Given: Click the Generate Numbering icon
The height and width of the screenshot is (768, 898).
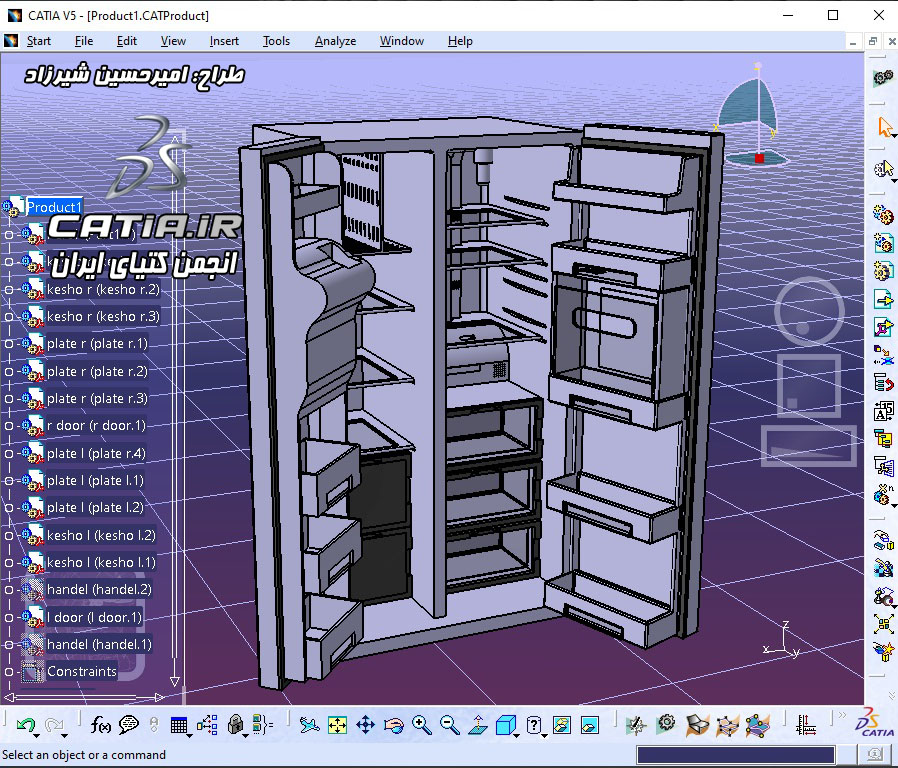Looking at the screenshot, I should tap(883, 411).
